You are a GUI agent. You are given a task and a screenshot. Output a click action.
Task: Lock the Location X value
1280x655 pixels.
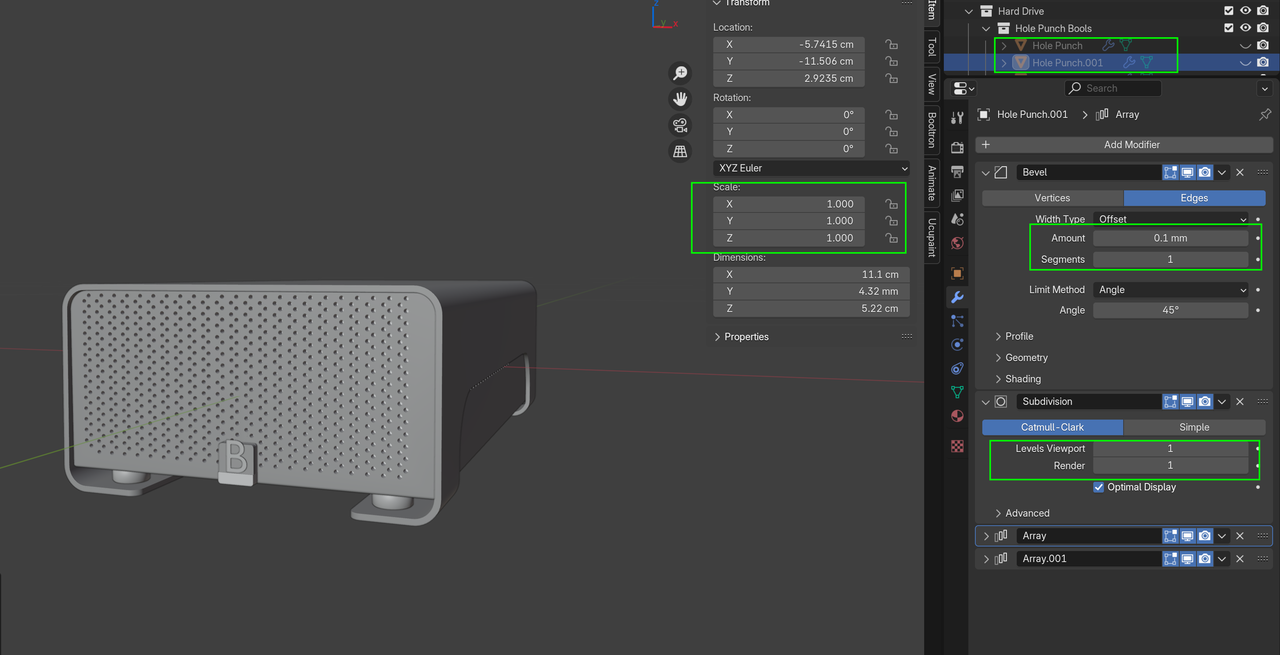tap(890, 44)
